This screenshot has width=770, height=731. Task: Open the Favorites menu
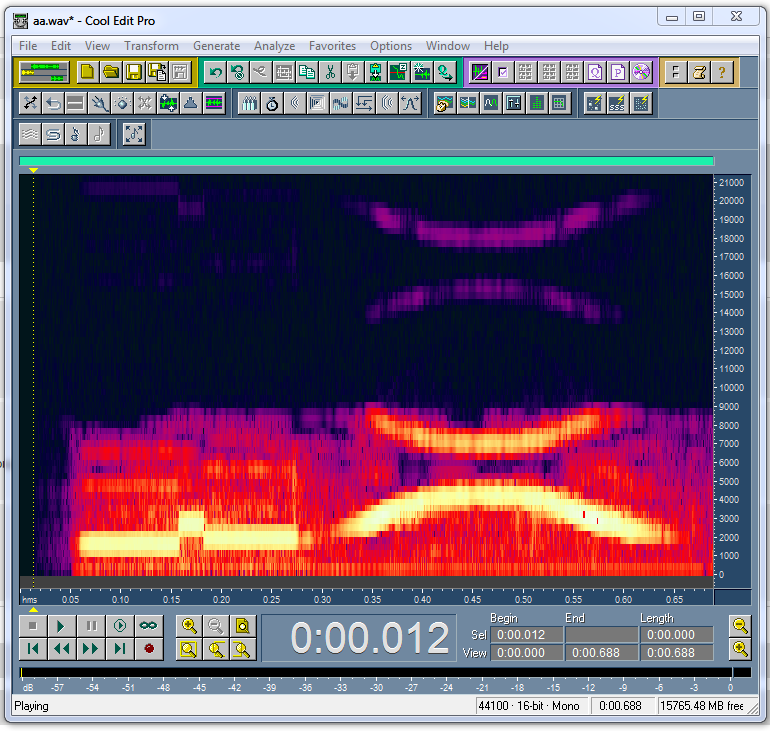(332, 46)
